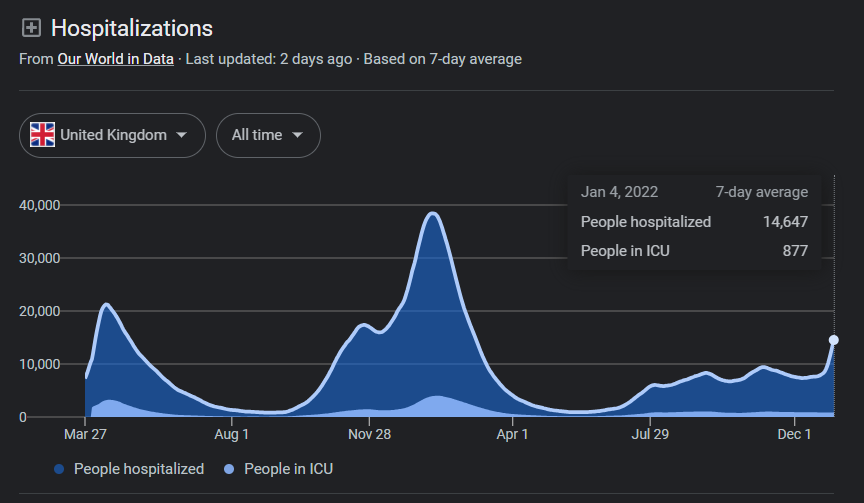Click the 40,000 y-axis label

[x=40, y=205]
